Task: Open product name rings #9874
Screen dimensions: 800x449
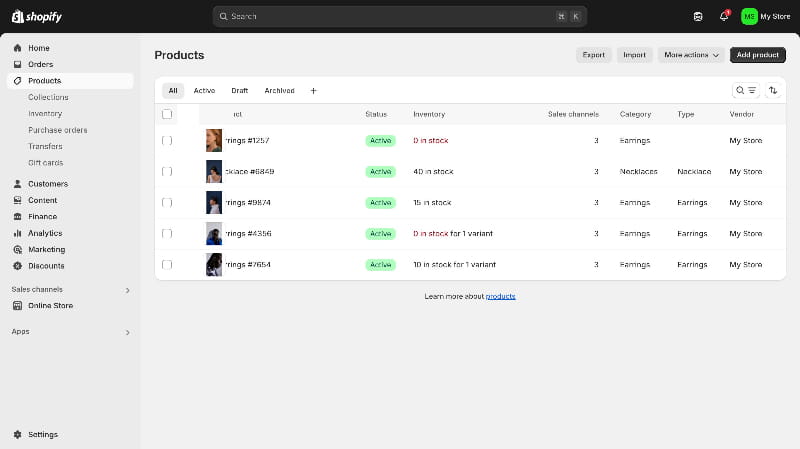Action: pos(248,203)
